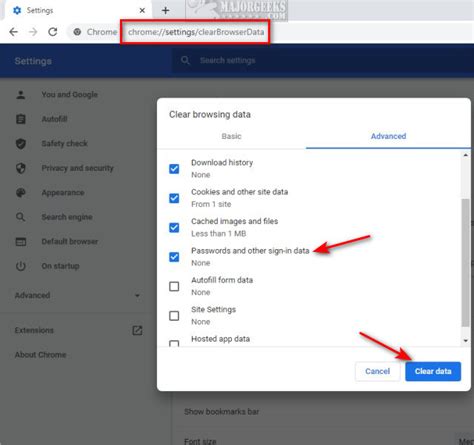
Task: Click the 'From 1 site' text
Action: (211, 204)
